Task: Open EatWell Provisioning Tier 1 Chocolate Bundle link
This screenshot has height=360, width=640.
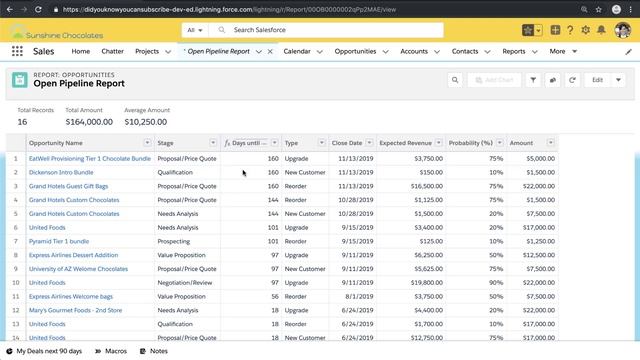Action: (x=90, y=158)
